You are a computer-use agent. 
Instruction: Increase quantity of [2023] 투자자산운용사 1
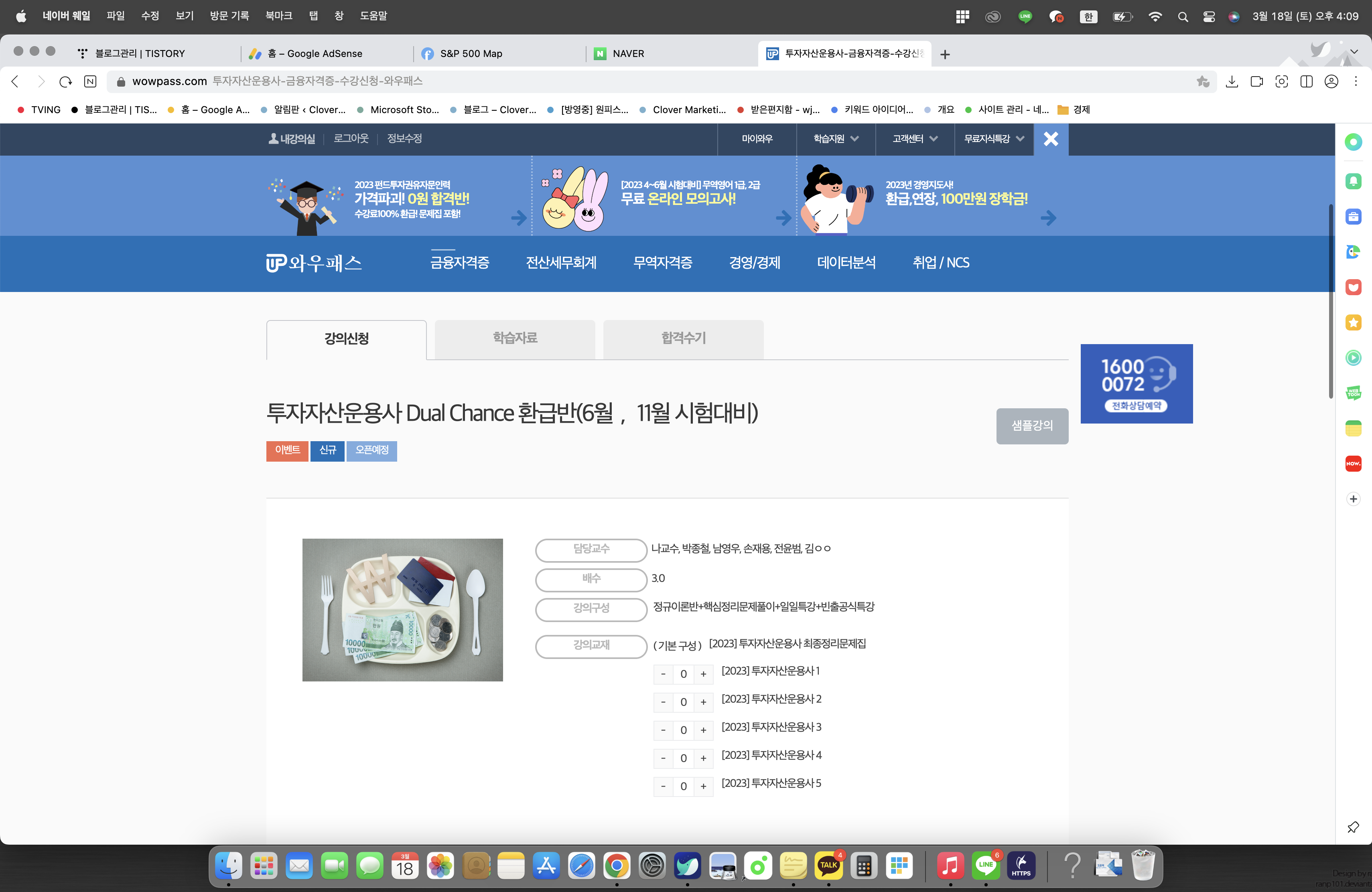[703, 674]
